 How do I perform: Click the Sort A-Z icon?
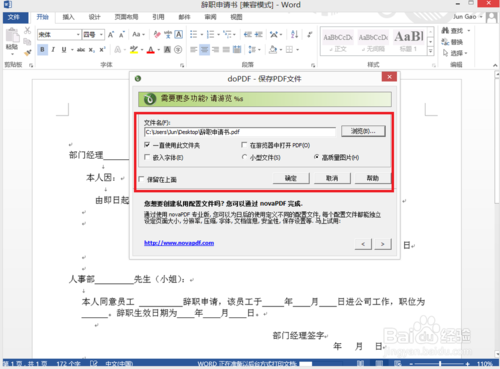294,34
